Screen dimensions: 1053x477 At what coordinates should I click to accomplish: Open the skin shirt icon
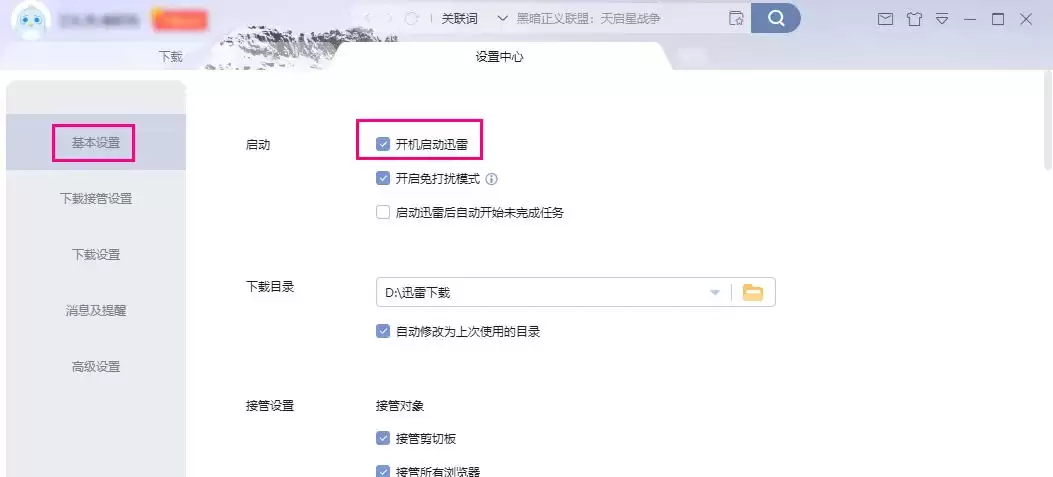tap(913, 19)
